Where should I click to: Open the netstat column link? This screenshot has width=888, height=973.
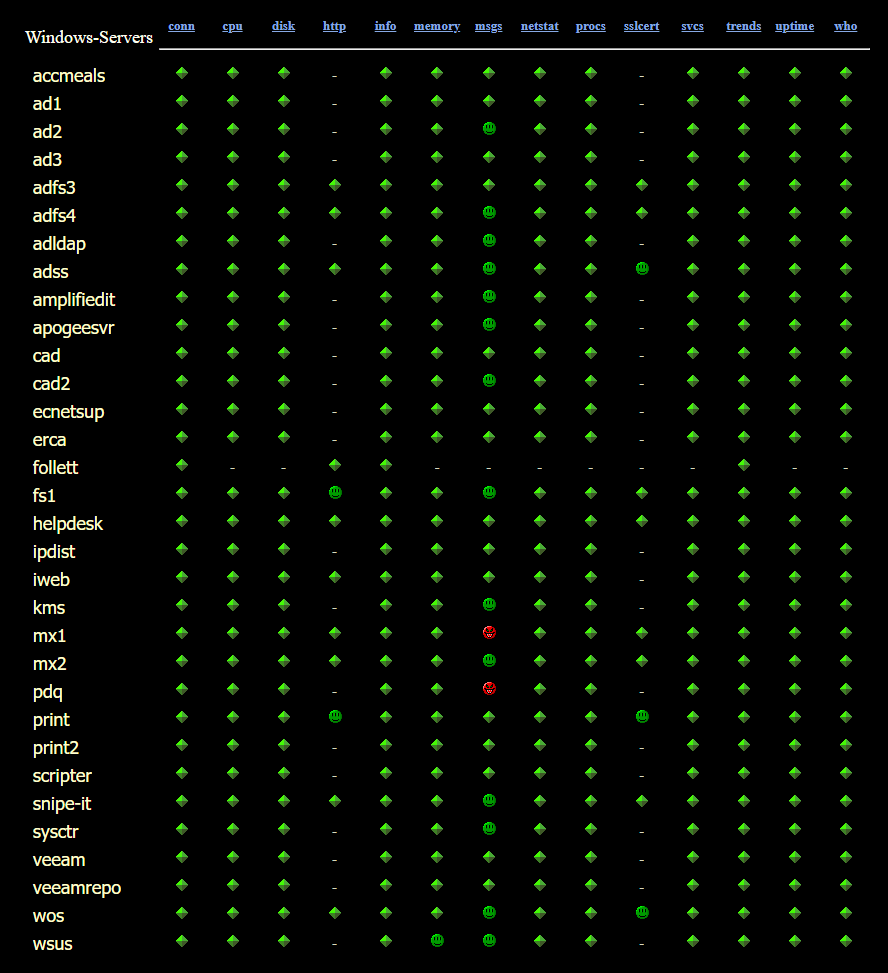(x=540, y=26)
